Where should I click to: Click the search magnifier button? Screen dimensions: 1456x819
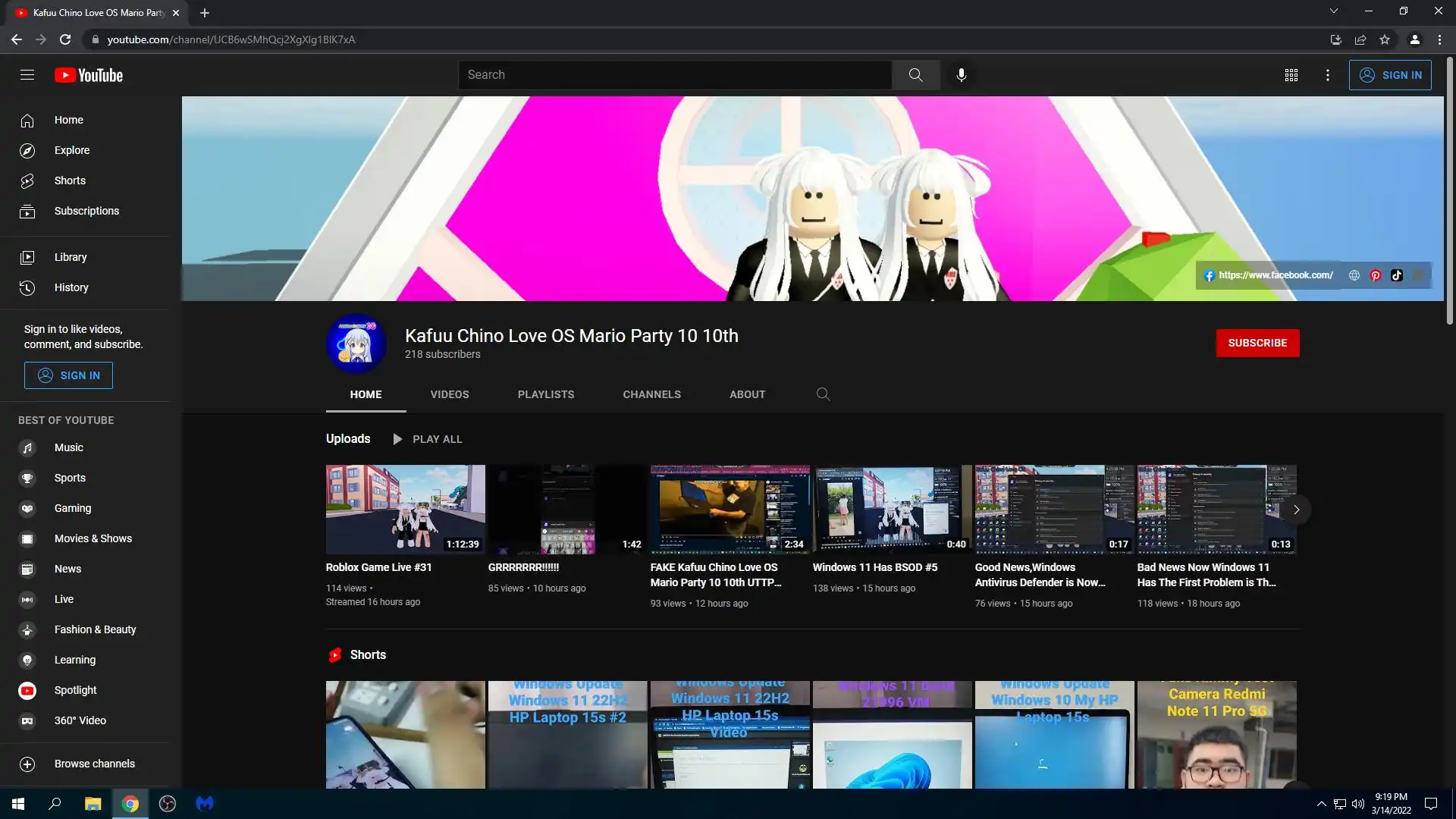pos(915,75)
